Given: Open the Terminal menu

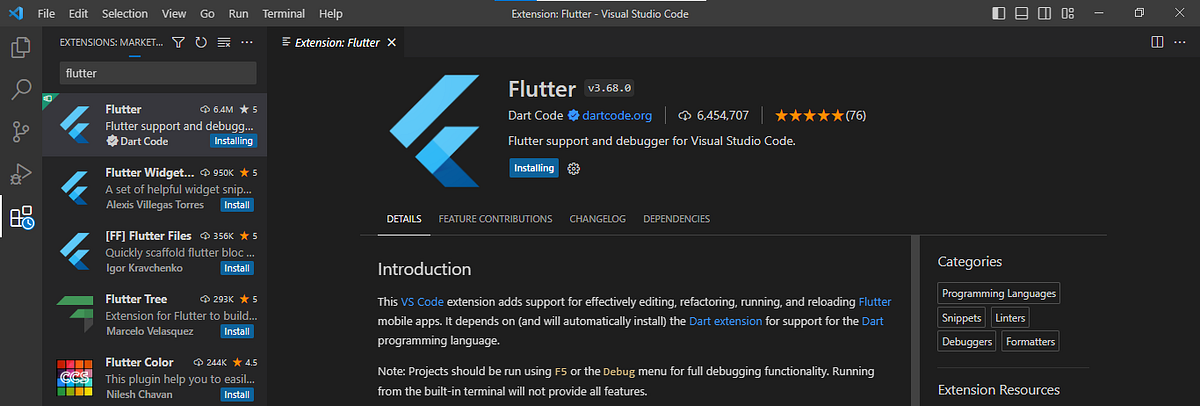Looking at the screenshot, I should click(x=284, y=14).
